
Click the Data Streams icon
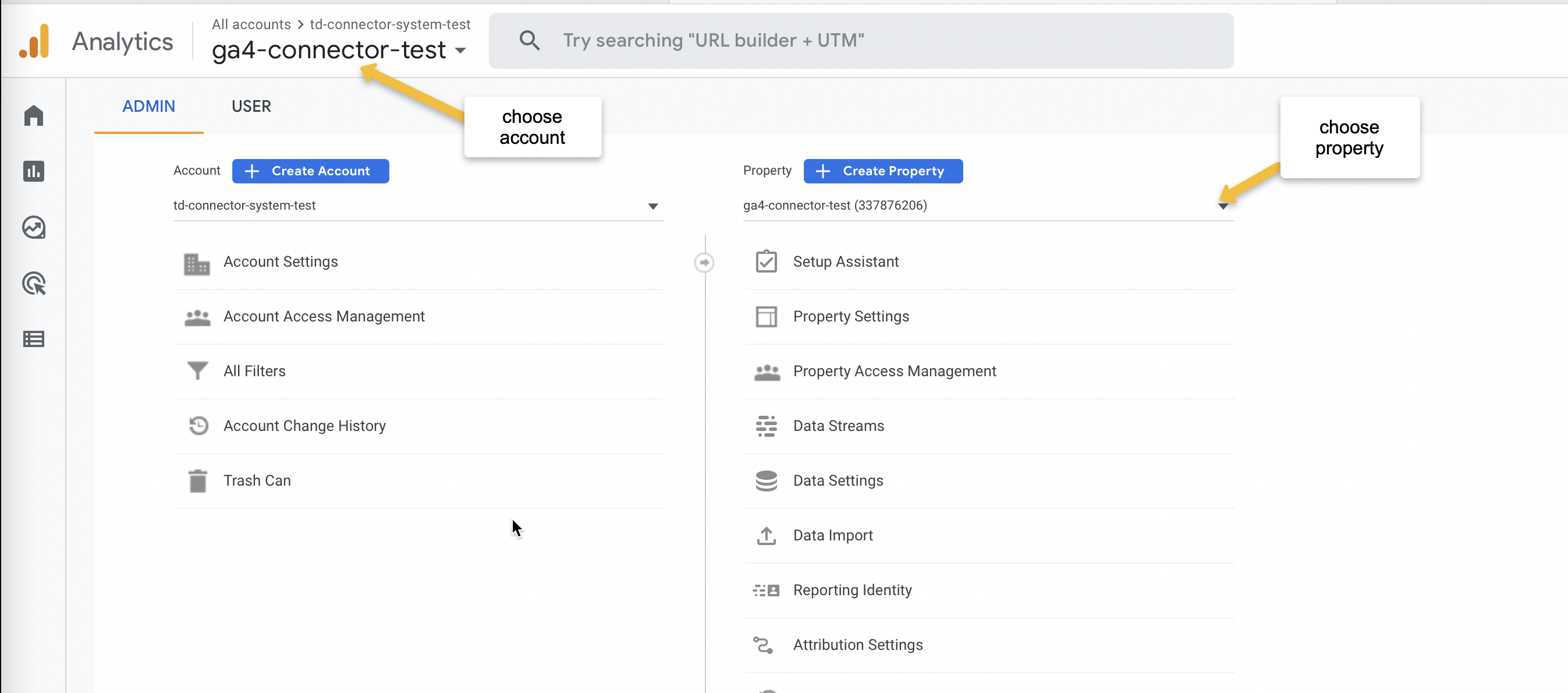pyautogui.click(x=766, y=426)
